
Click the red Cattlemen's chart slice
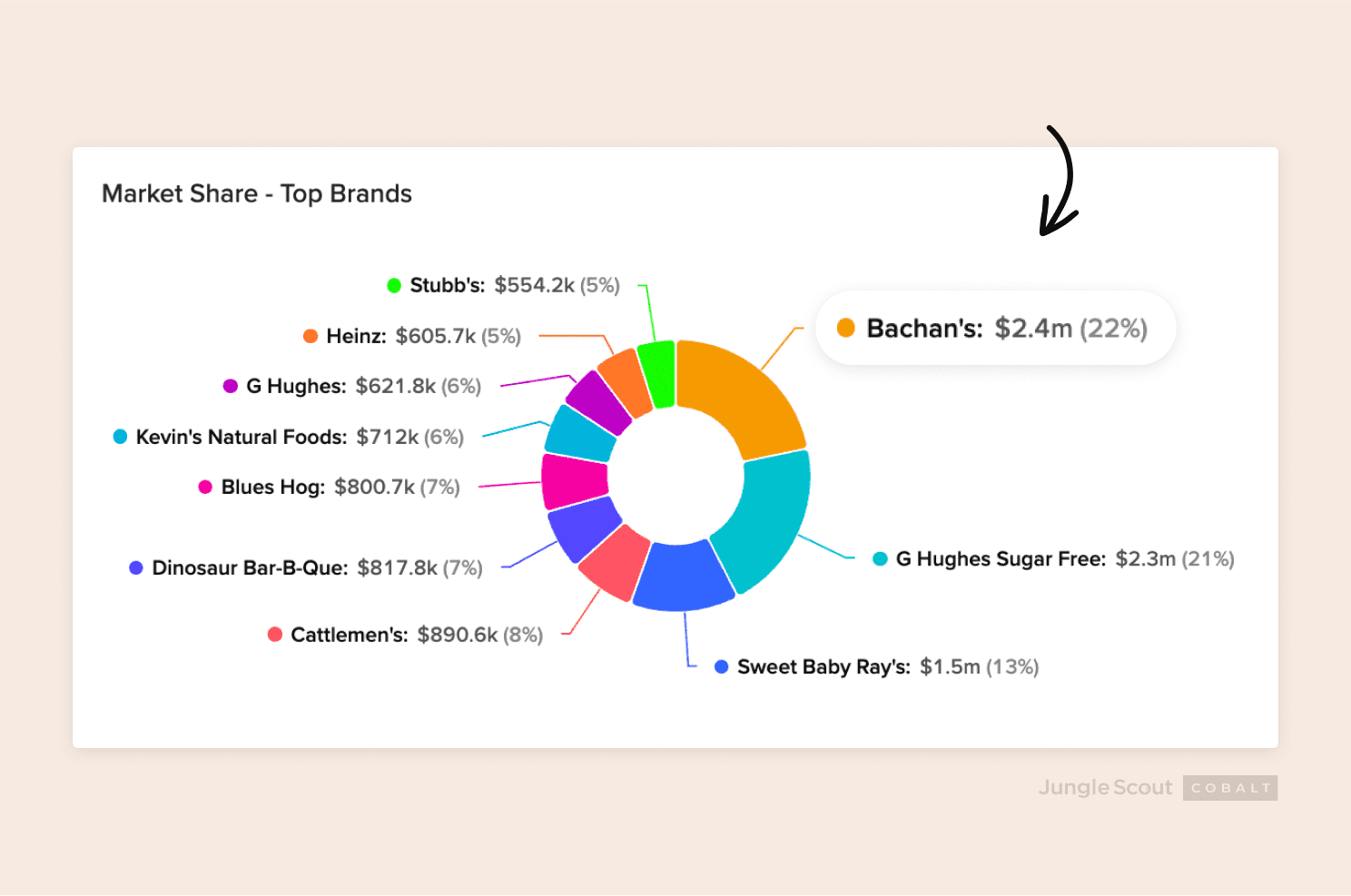[x=615, y=560]
